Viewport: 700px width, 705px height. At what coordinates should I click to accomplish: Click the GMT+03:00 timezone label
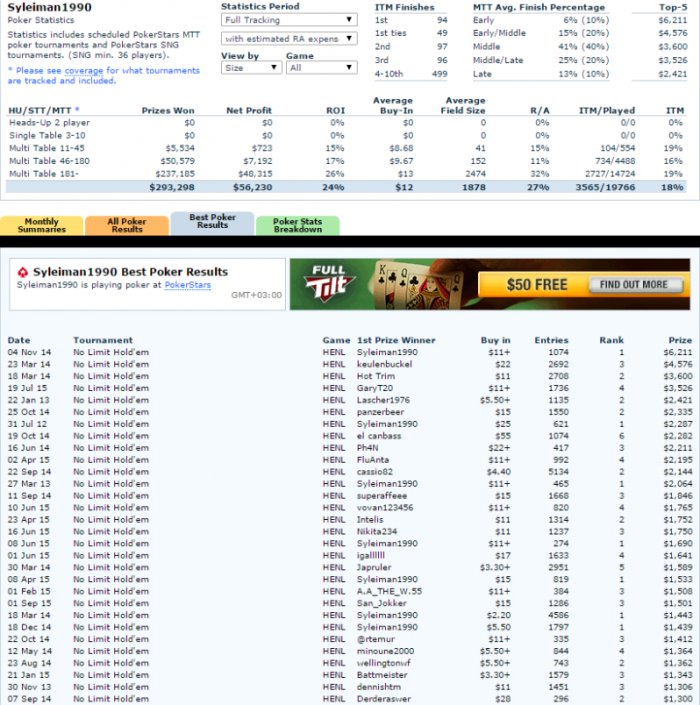(x=256, y=295)
